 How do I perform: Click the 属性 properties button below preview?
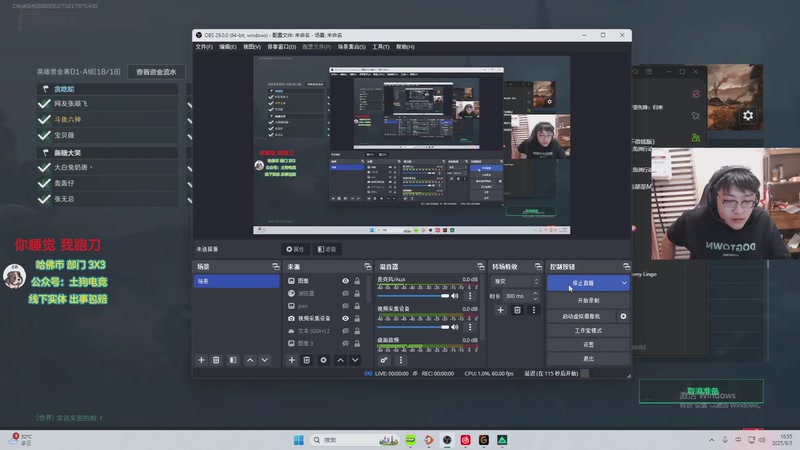[x=295, y=249]
